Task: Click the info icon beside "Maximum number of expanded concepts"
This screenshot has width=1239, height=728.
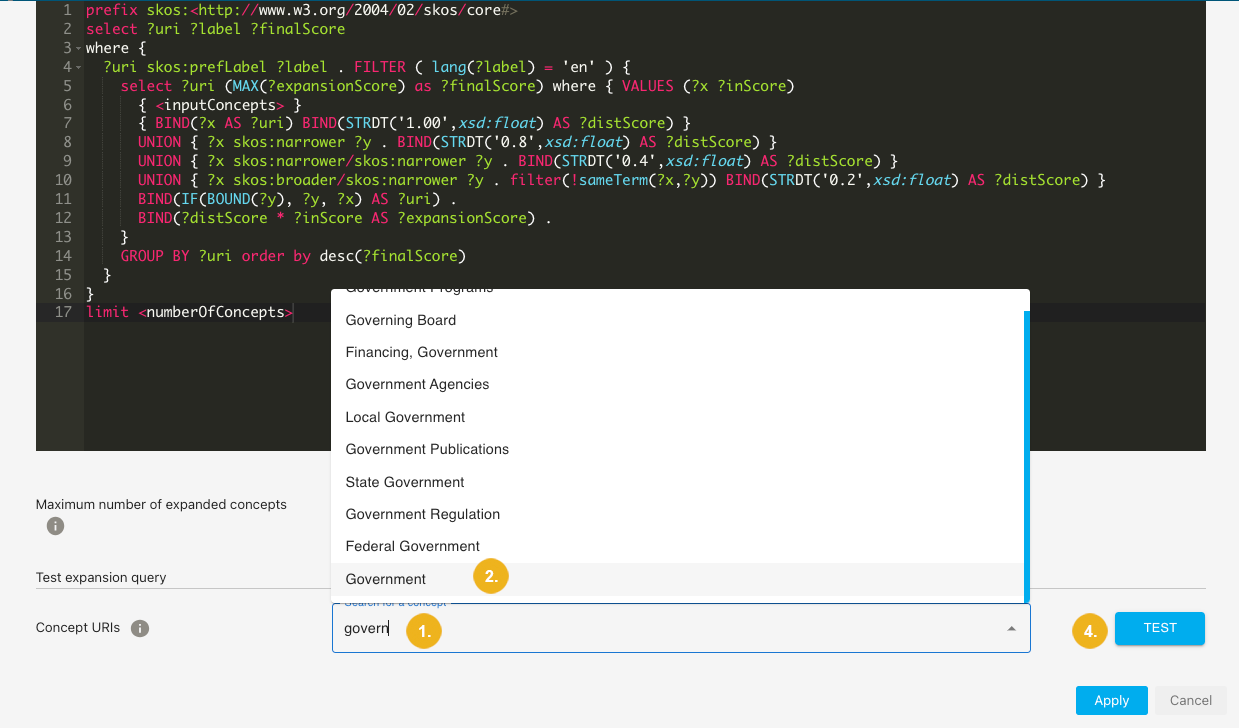Action: click(x=55, y=526)
